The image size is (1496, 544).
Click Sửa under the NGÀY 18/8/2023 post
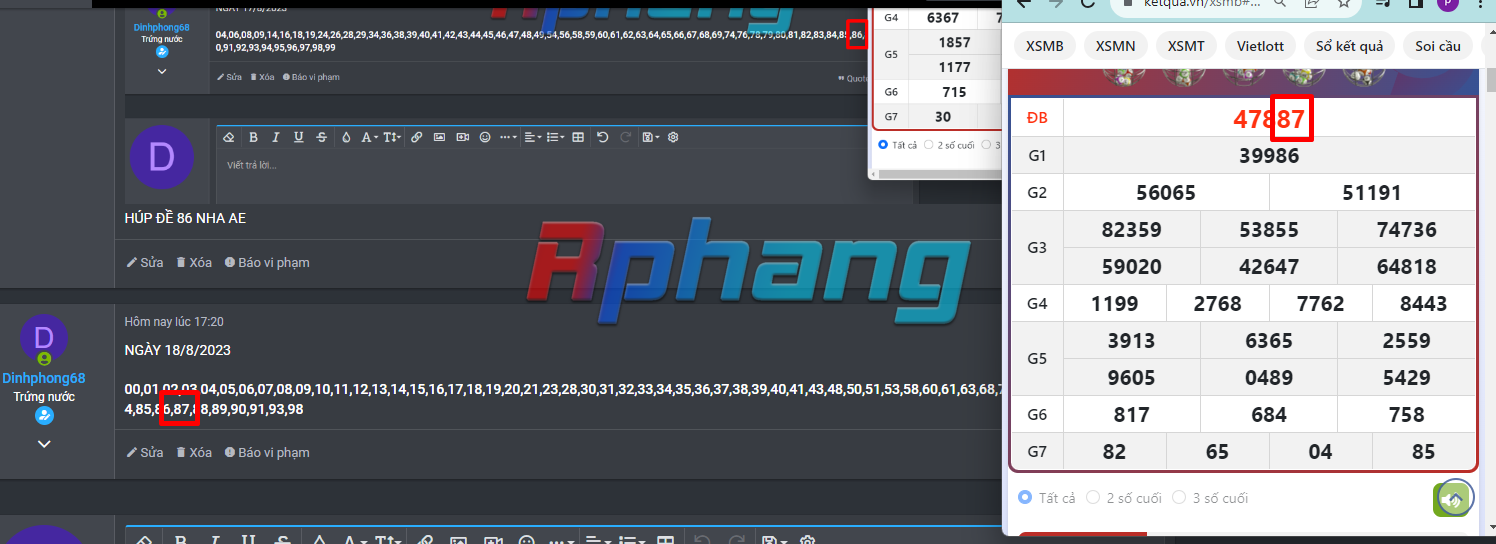pos(145,452)
